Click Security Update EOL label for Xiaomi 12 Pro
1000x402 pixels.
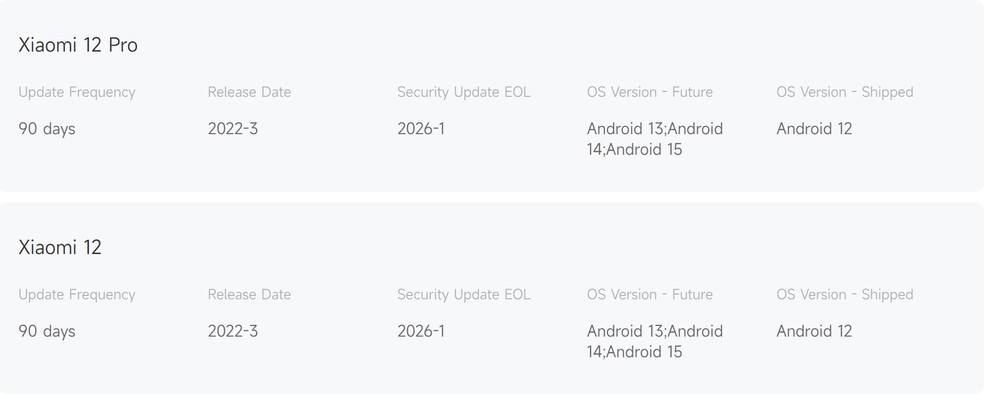(x=464, y=92)
